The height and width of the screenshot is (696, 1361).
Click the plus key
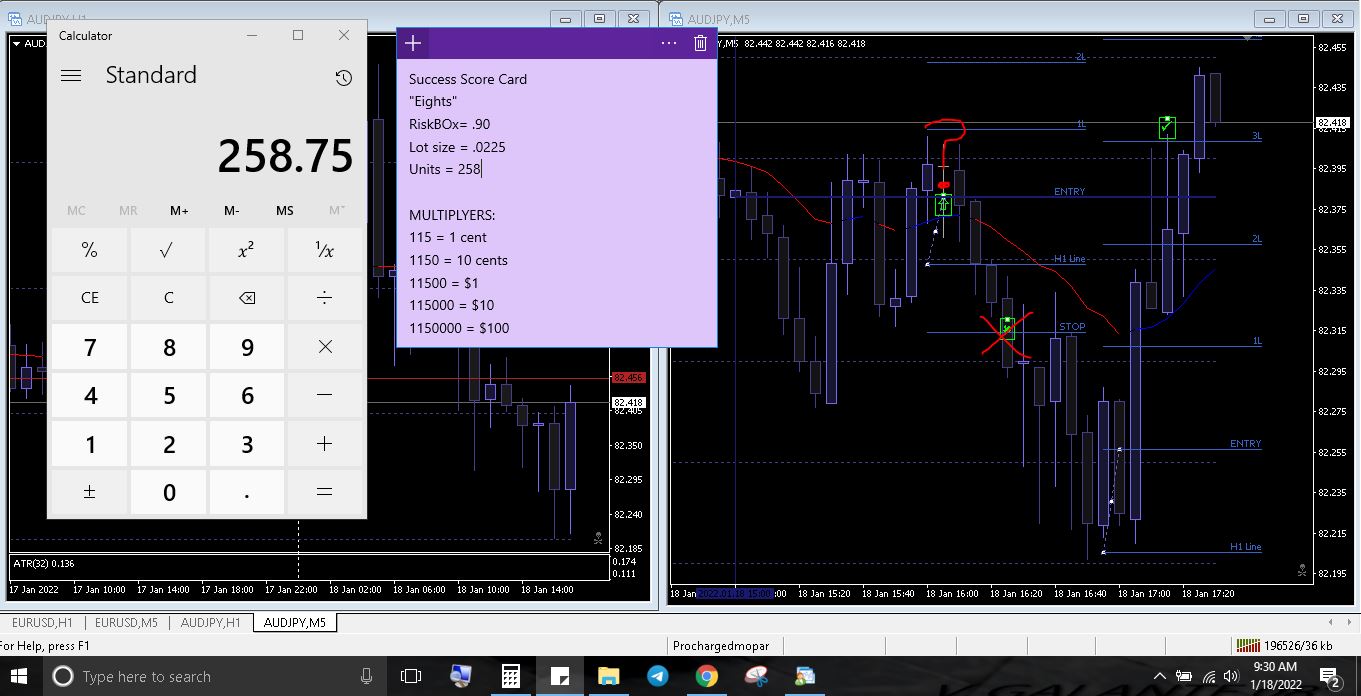pyautogui.click(x=324, y=444)
